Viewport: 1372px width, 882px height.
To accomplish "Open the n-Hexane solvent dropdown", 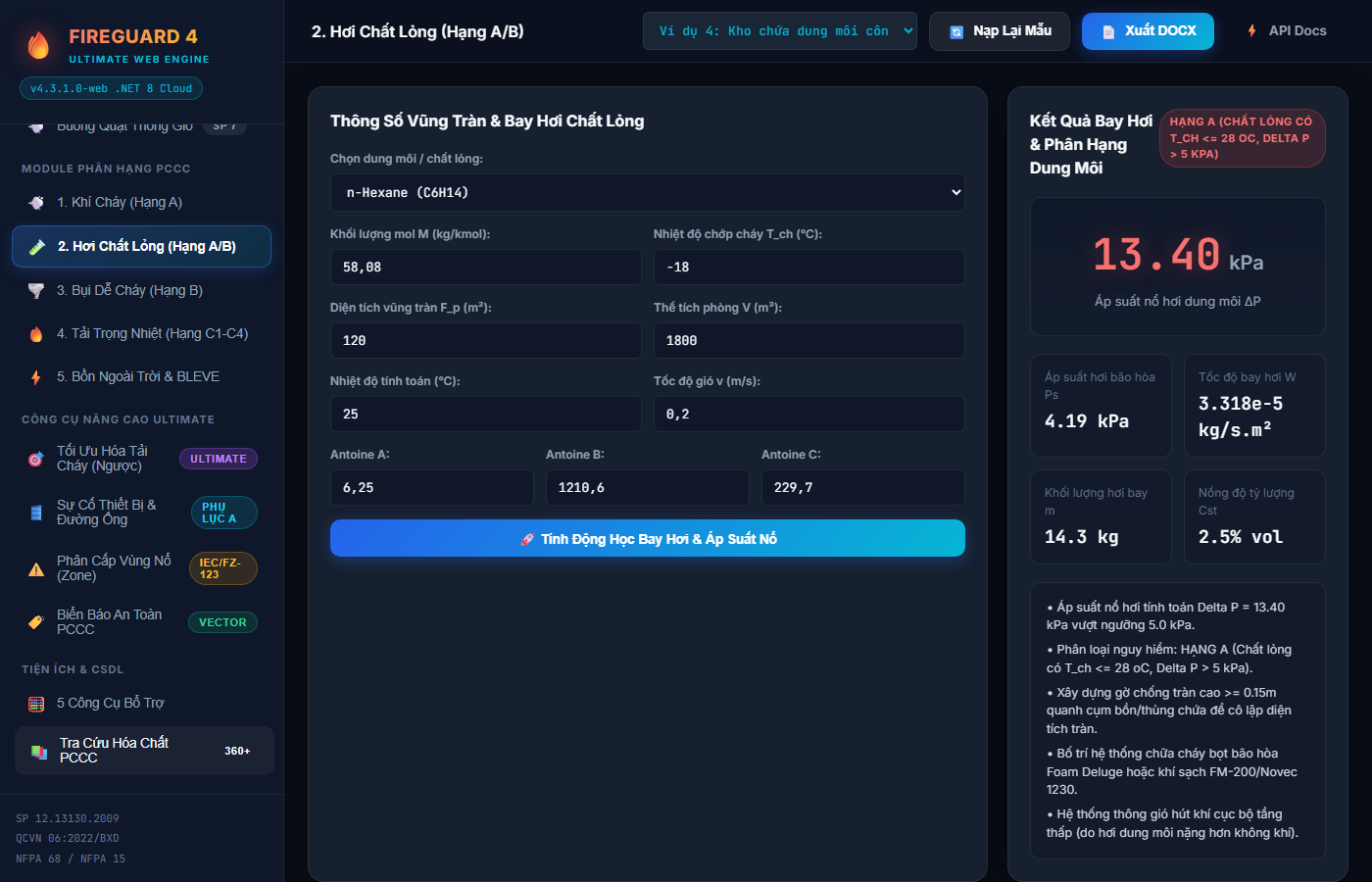I will tap(648, 192).
